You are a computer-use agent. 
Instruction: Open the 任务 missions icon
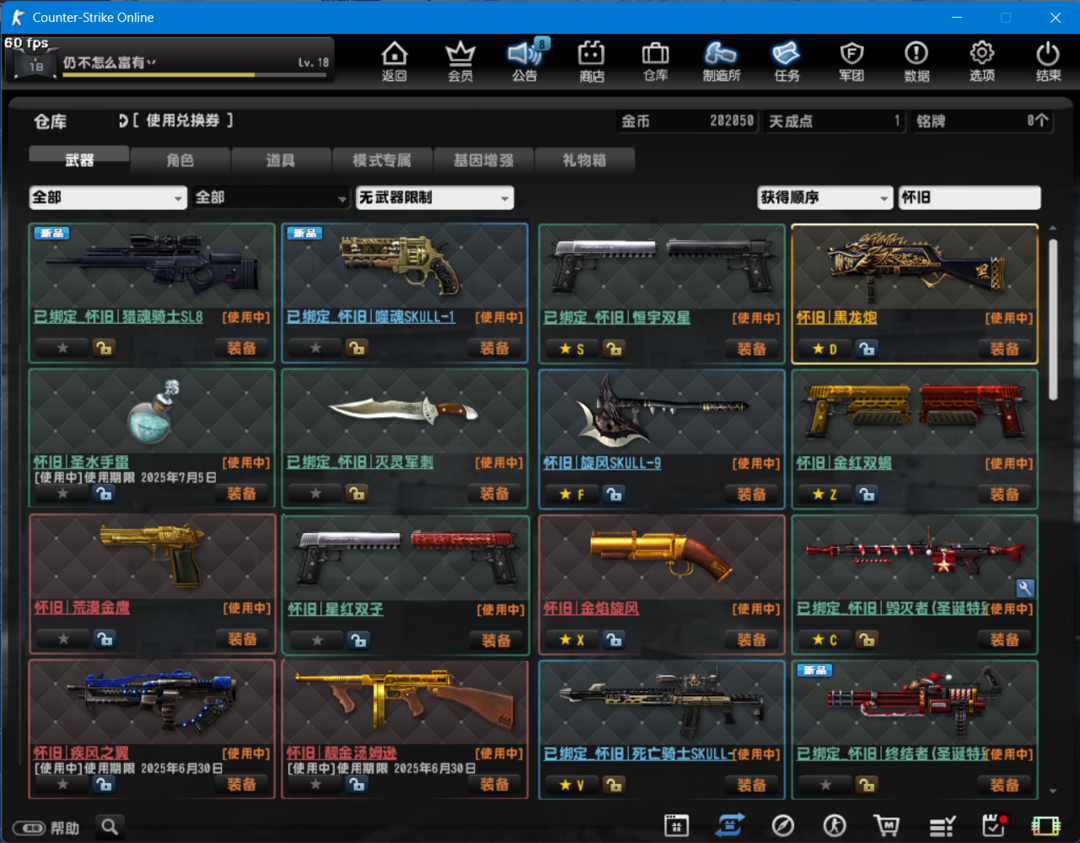pyautogui.click(x=787, y=61)
